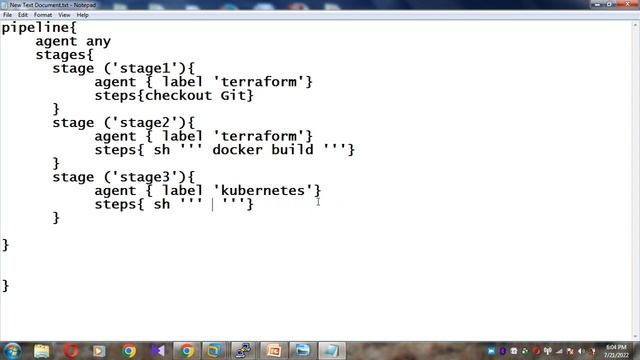Click the stage ('stage1'){ line
Viewport: 640px width, 360px height.
point(124,68)
